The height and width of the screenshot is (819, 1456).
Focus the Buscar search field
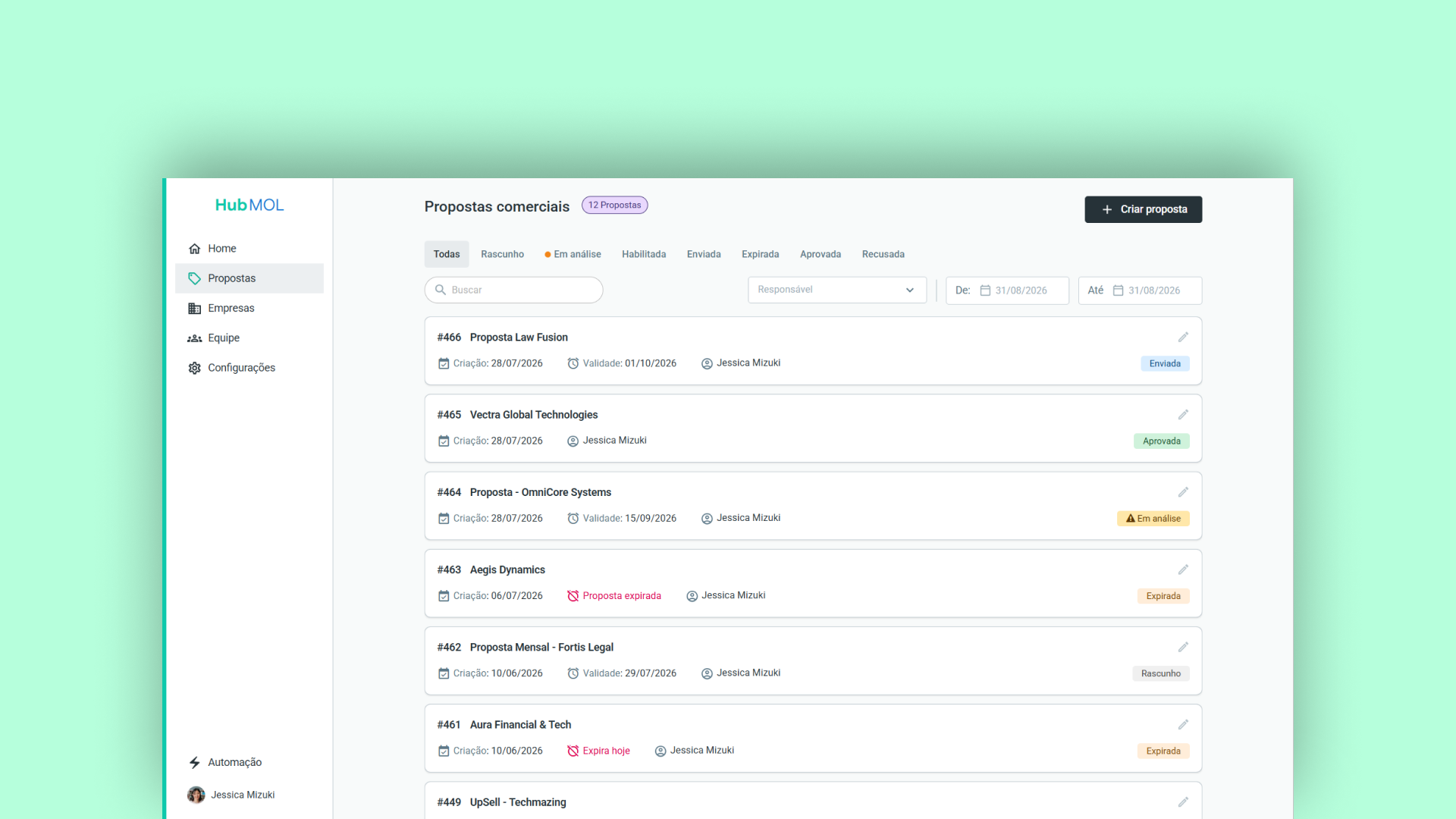(x=513, y=290)
